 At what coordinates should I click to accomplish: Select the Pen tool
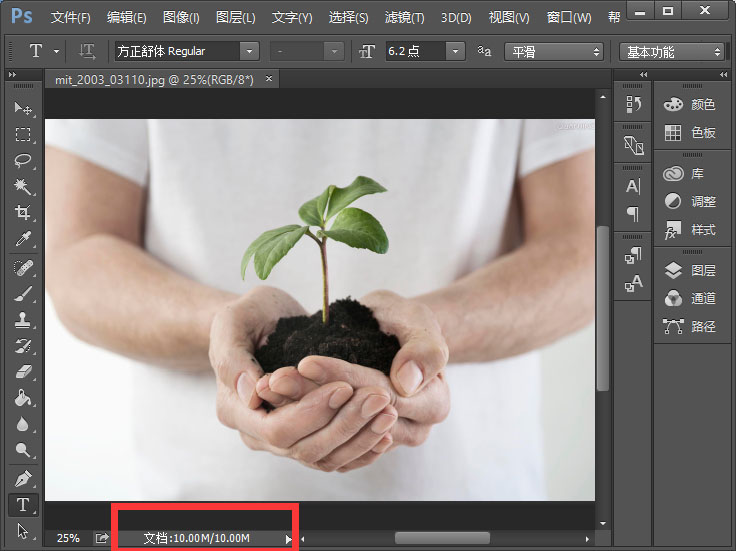pyautogui.click(x=23, y=478)
